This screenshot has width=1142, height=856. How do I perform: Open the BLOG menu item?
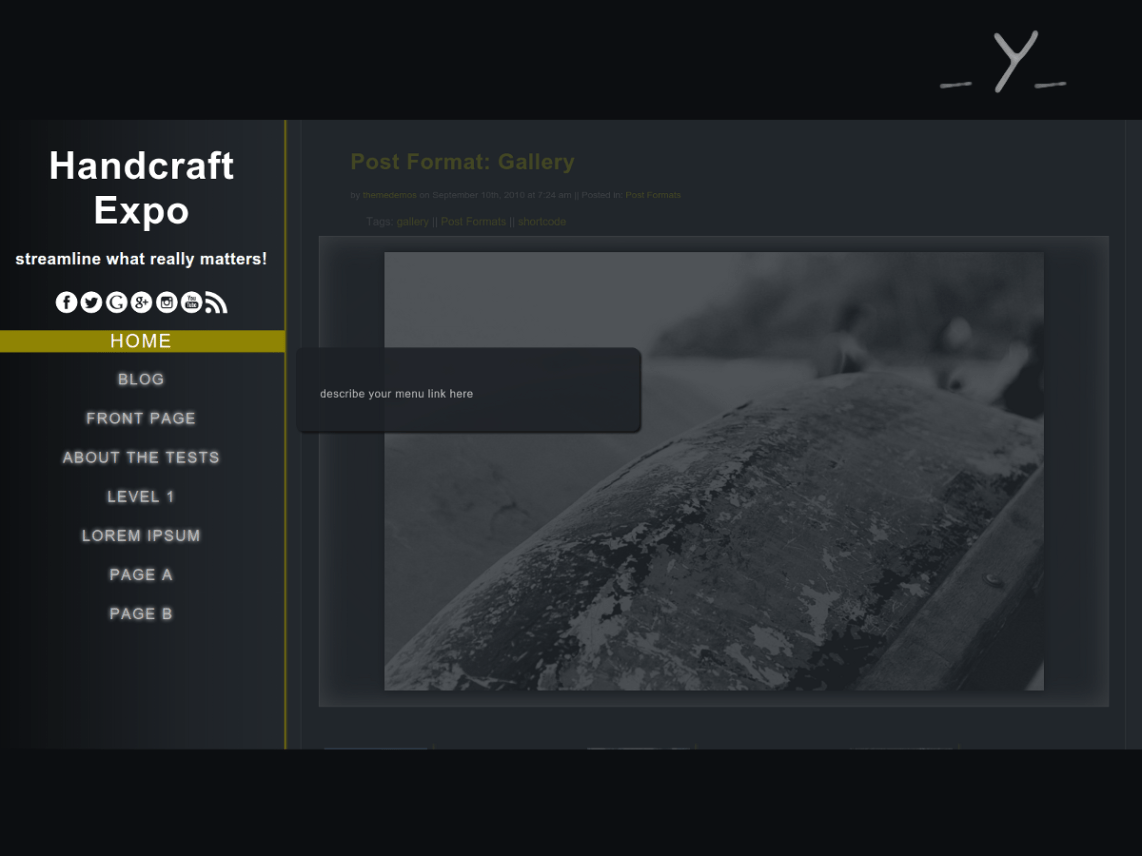[x=141, y=379]
